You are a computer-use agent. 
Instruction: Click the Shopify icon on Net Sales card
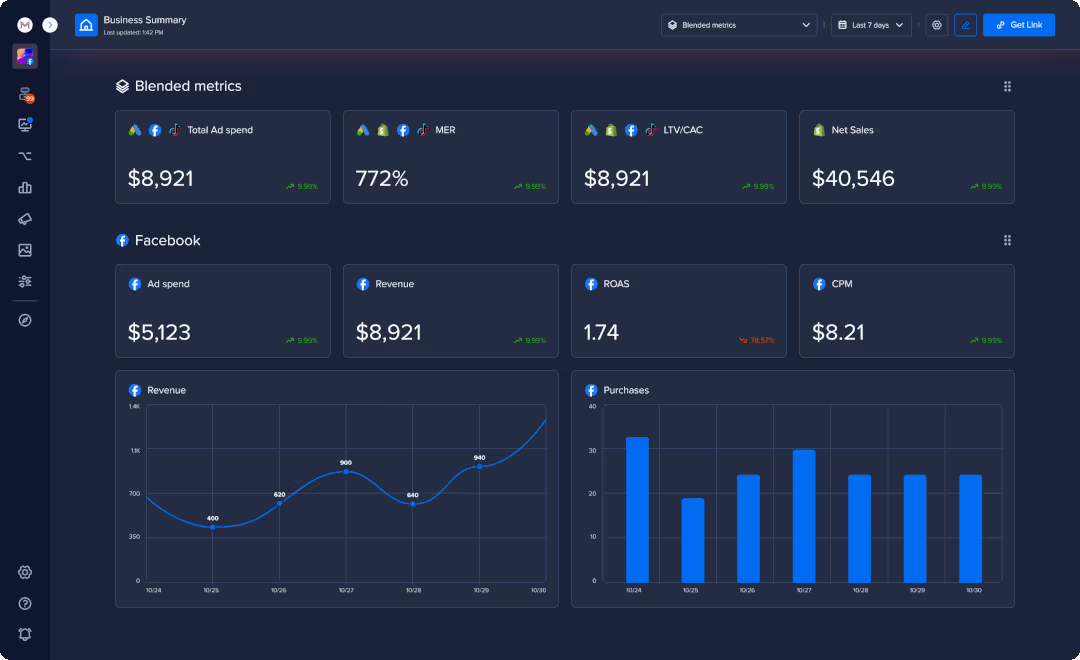819,130
